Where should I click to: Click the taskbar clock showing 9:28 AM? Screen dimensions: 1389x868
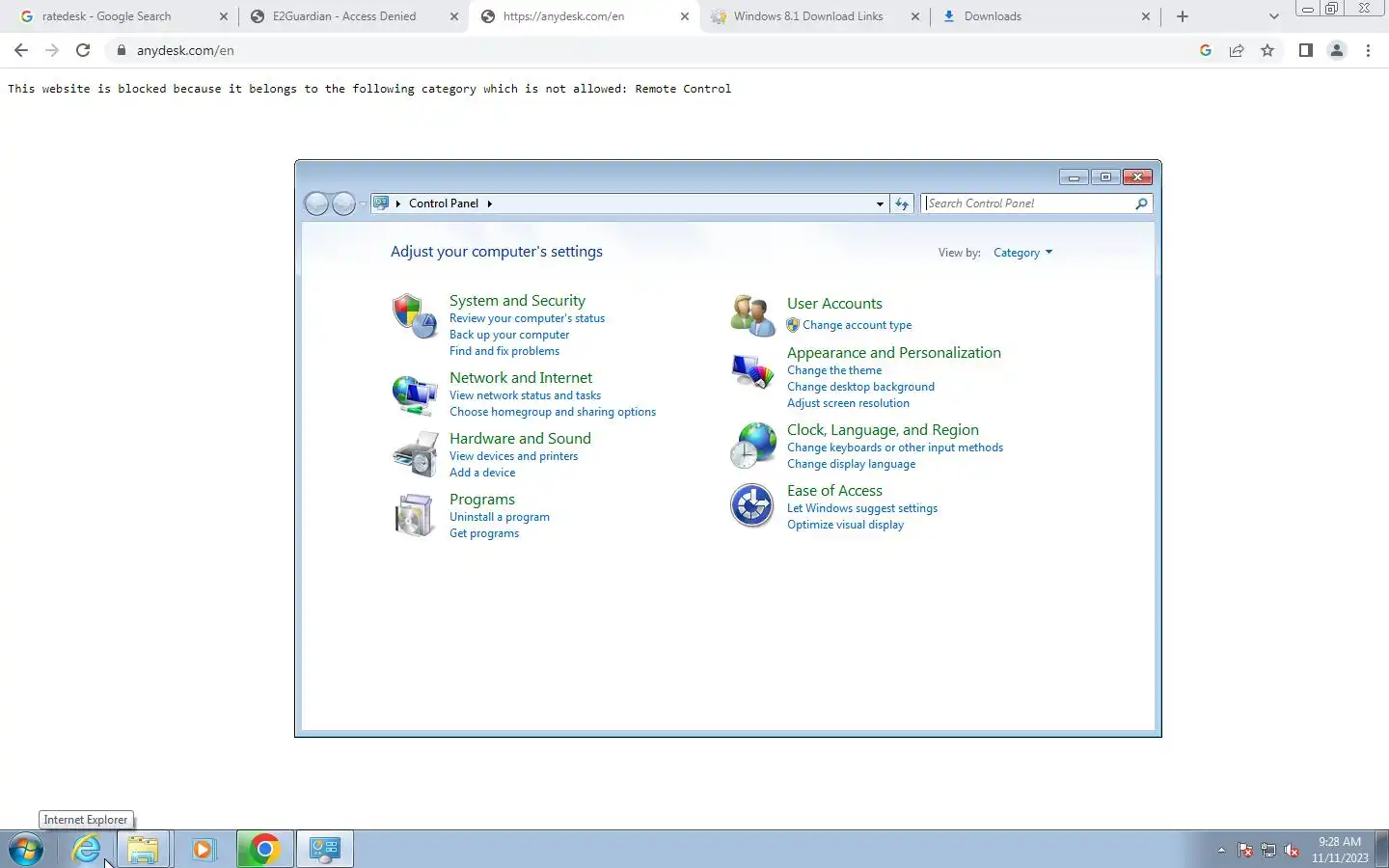(x=1340, y=850)
